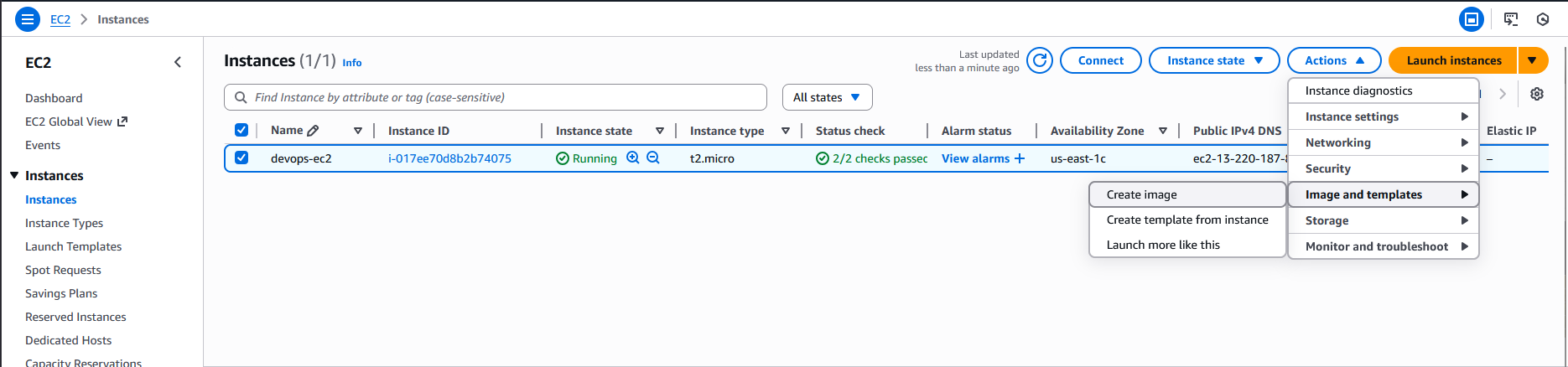Sort by Instance state column arrow
Screen dimensions: 1568x367
click(660, 131)
